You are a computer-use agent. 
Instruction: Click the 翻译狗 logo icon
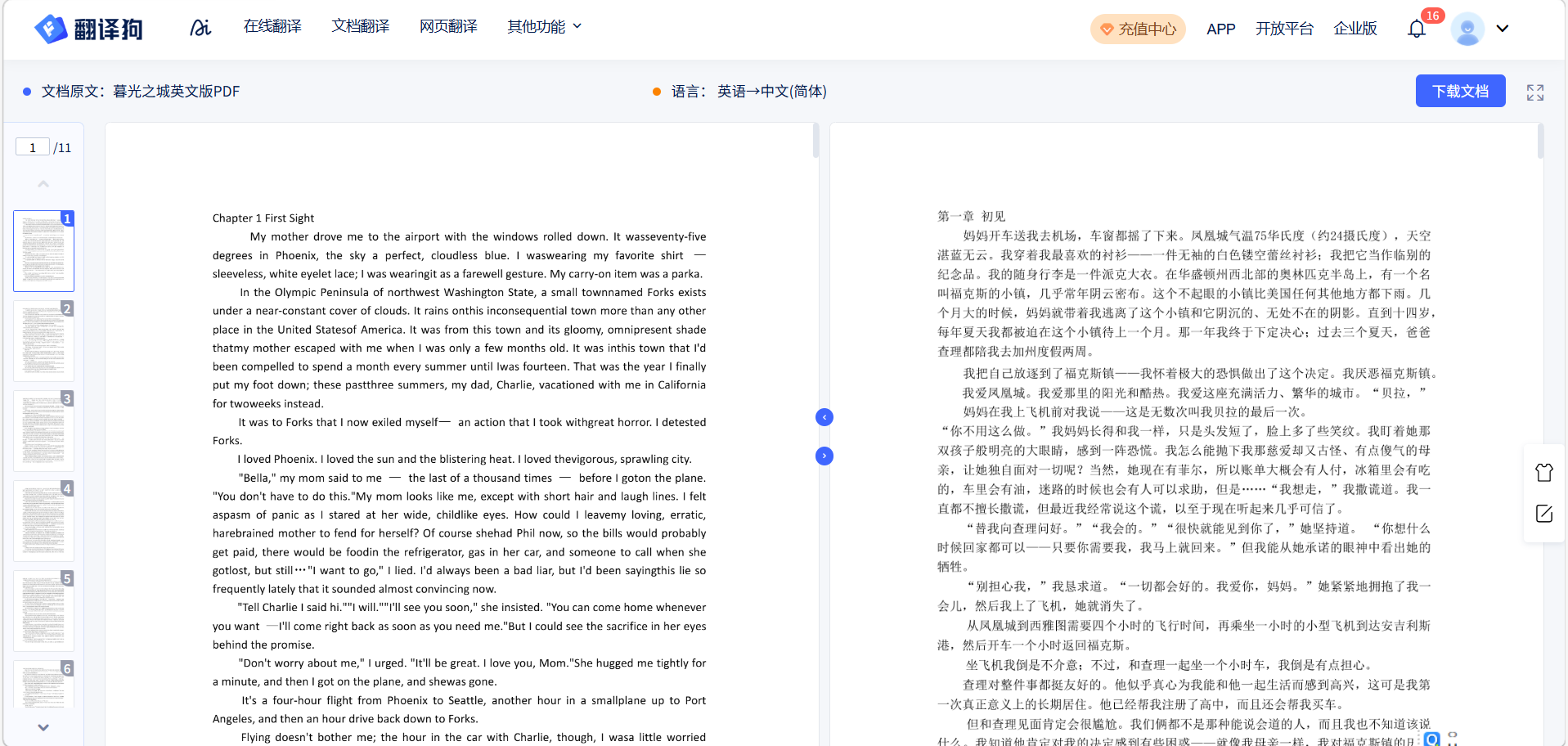click(51, 29)
